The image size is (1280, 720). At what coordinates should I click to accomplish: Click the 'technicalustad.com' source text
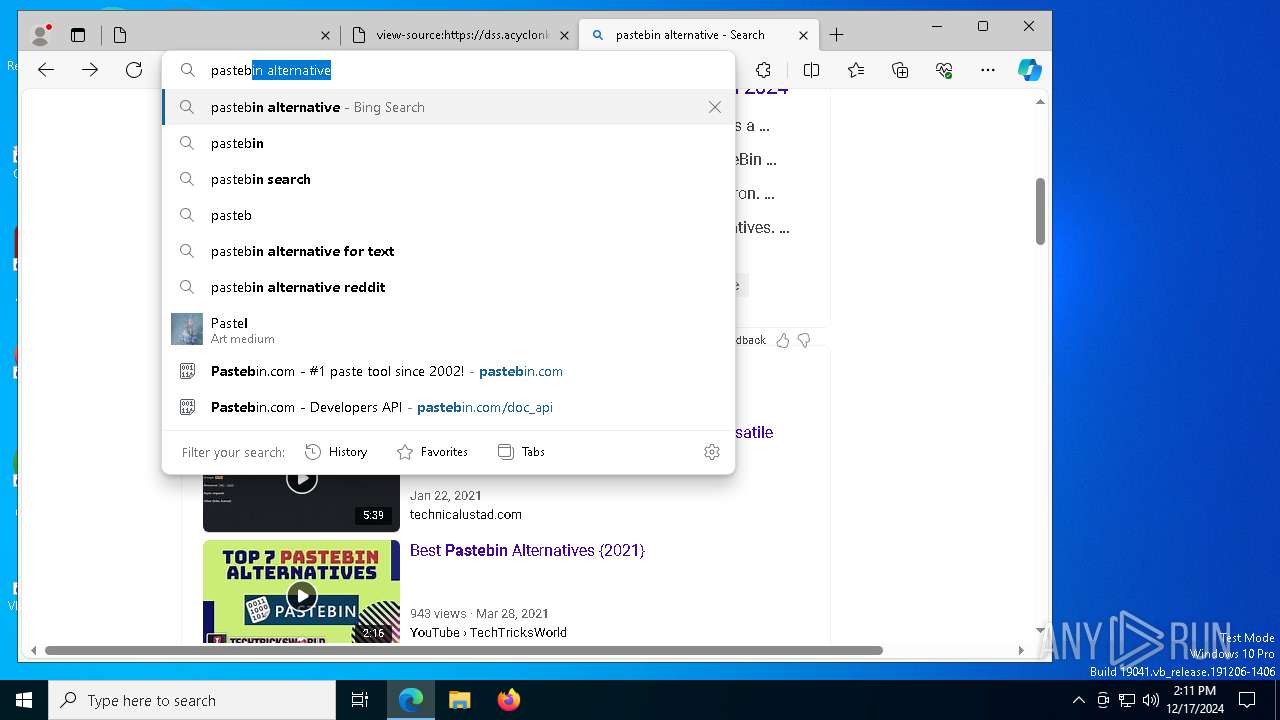pos(465,515)
